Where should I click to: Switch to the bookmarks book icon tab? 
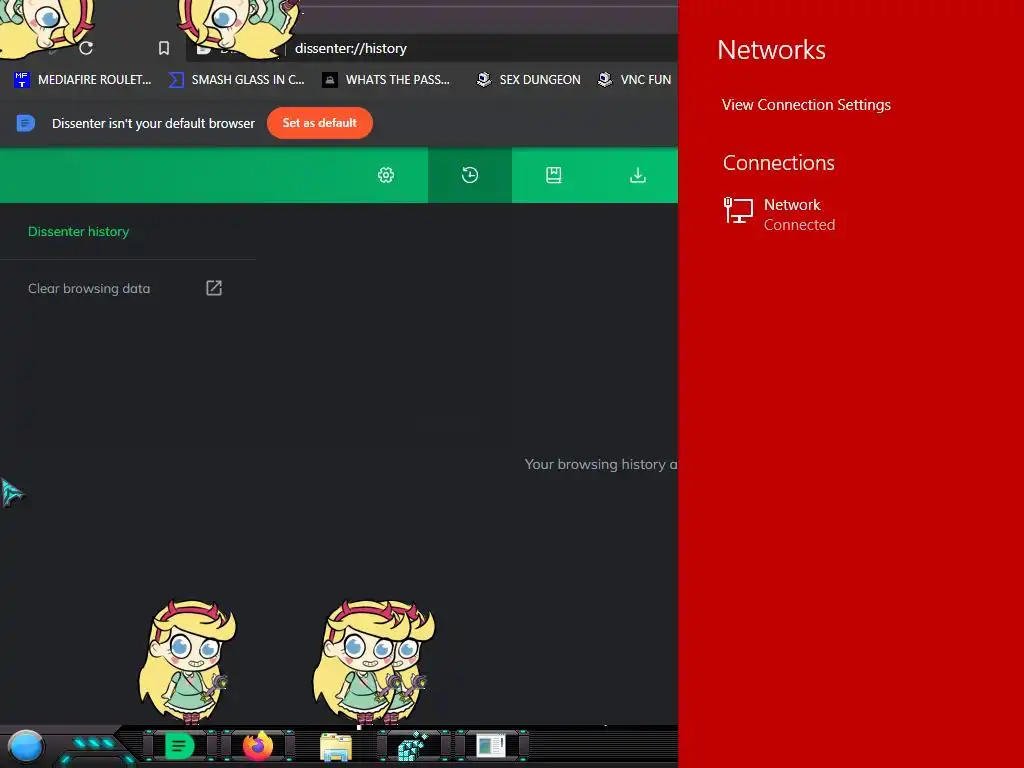point(554,175)
